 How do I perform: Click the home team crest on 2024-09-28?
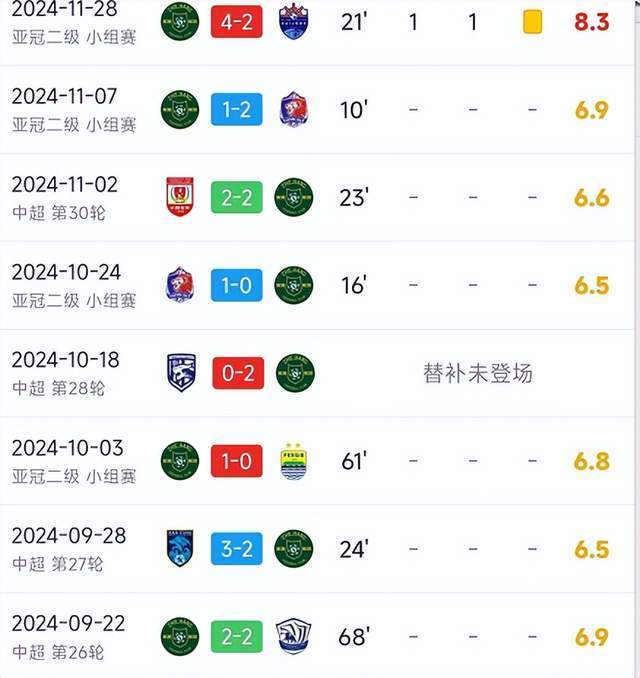coord(180,549)
